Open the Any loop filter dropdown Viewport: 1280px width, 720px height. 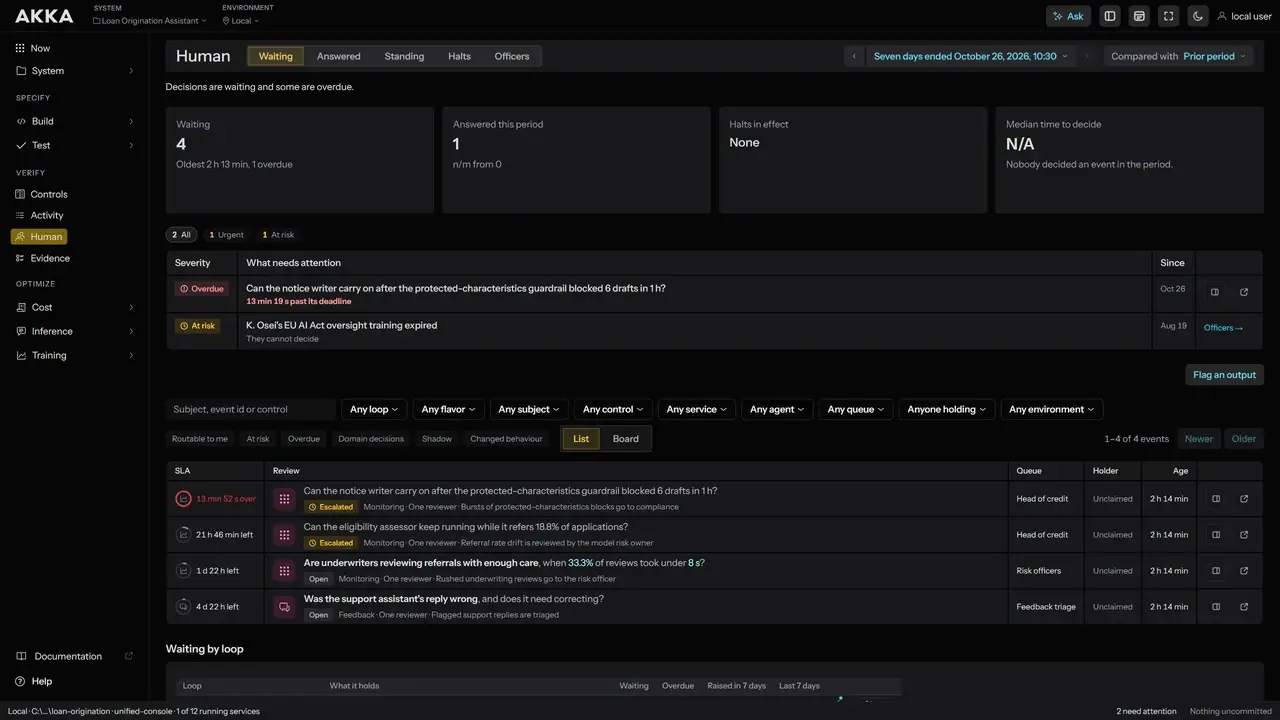pos(374,409)
